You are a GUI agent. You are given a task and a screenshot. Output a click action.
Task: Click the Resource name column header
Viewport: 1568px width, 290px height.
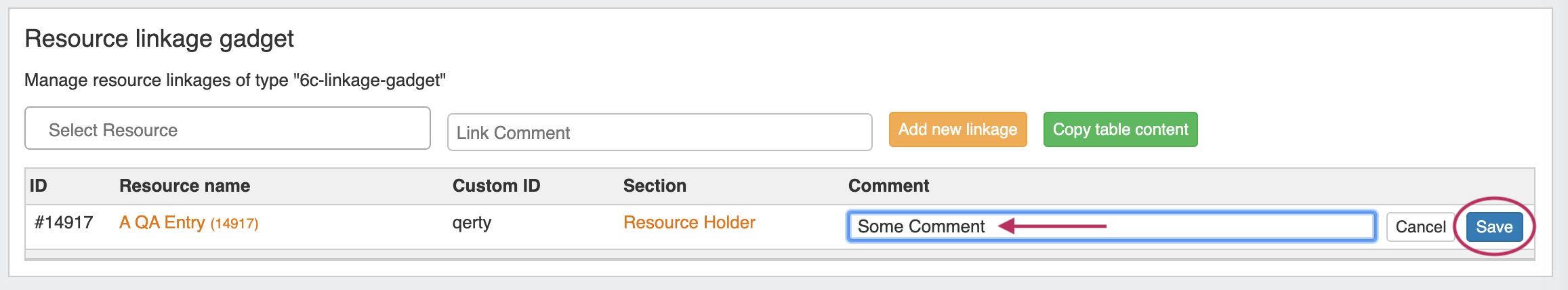pos(184,186)
